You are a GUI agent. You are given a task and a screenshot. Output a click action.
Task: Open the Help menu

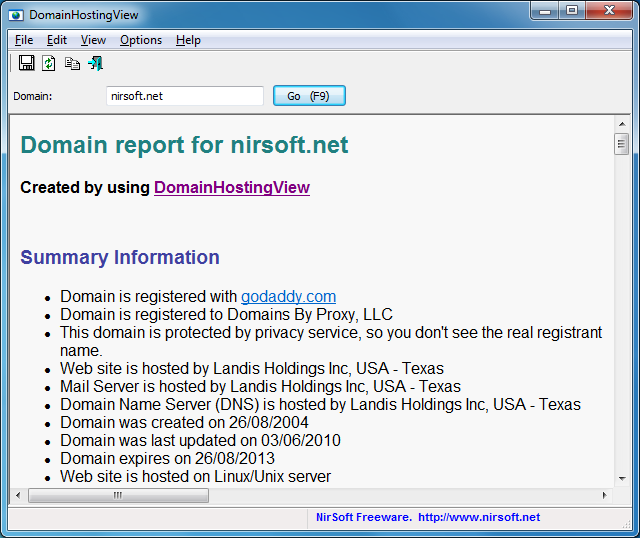coord(188,40)
